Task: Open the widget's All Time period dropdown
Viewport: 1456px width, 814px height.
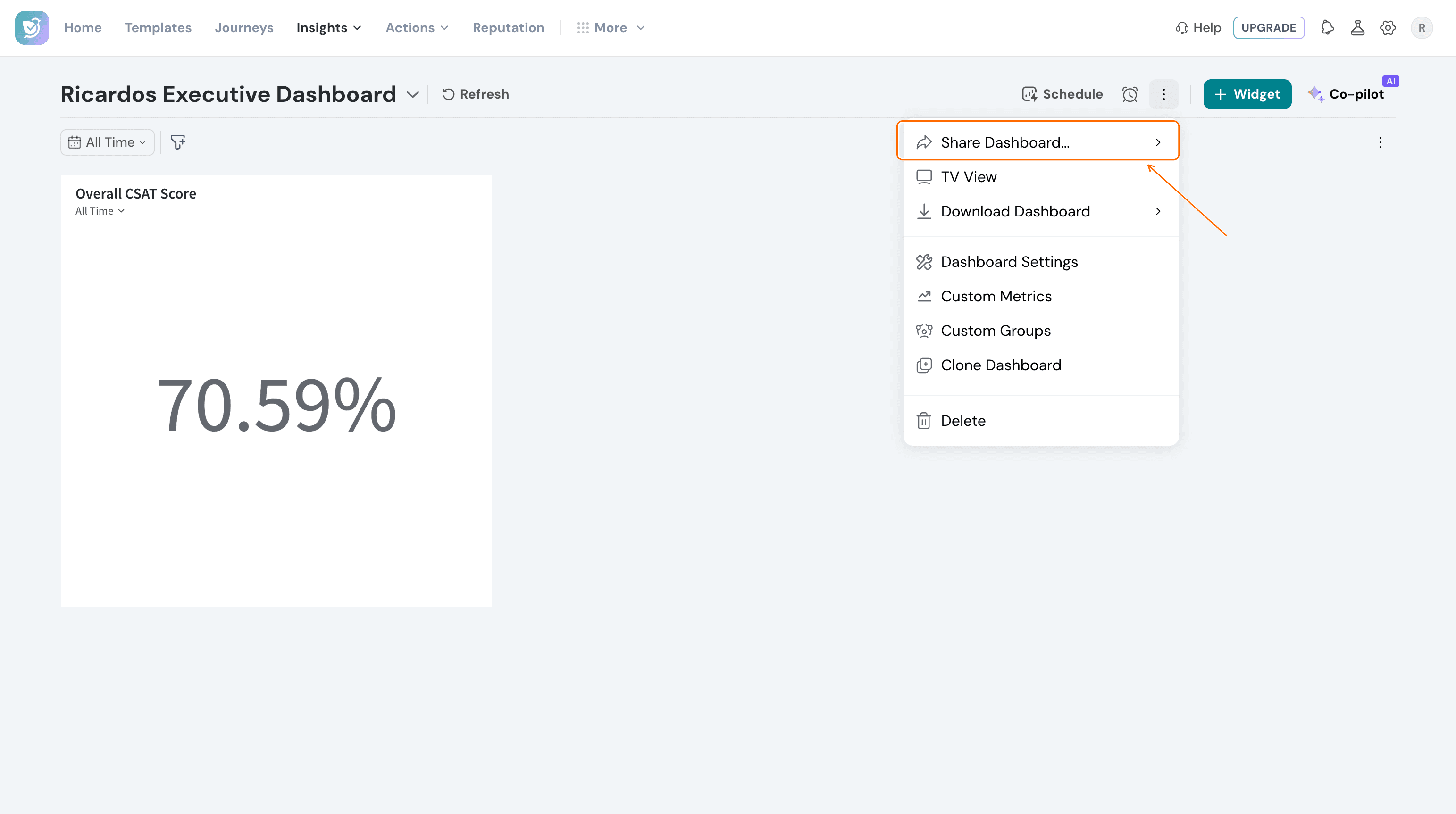Action: click(x=100, y=211)
